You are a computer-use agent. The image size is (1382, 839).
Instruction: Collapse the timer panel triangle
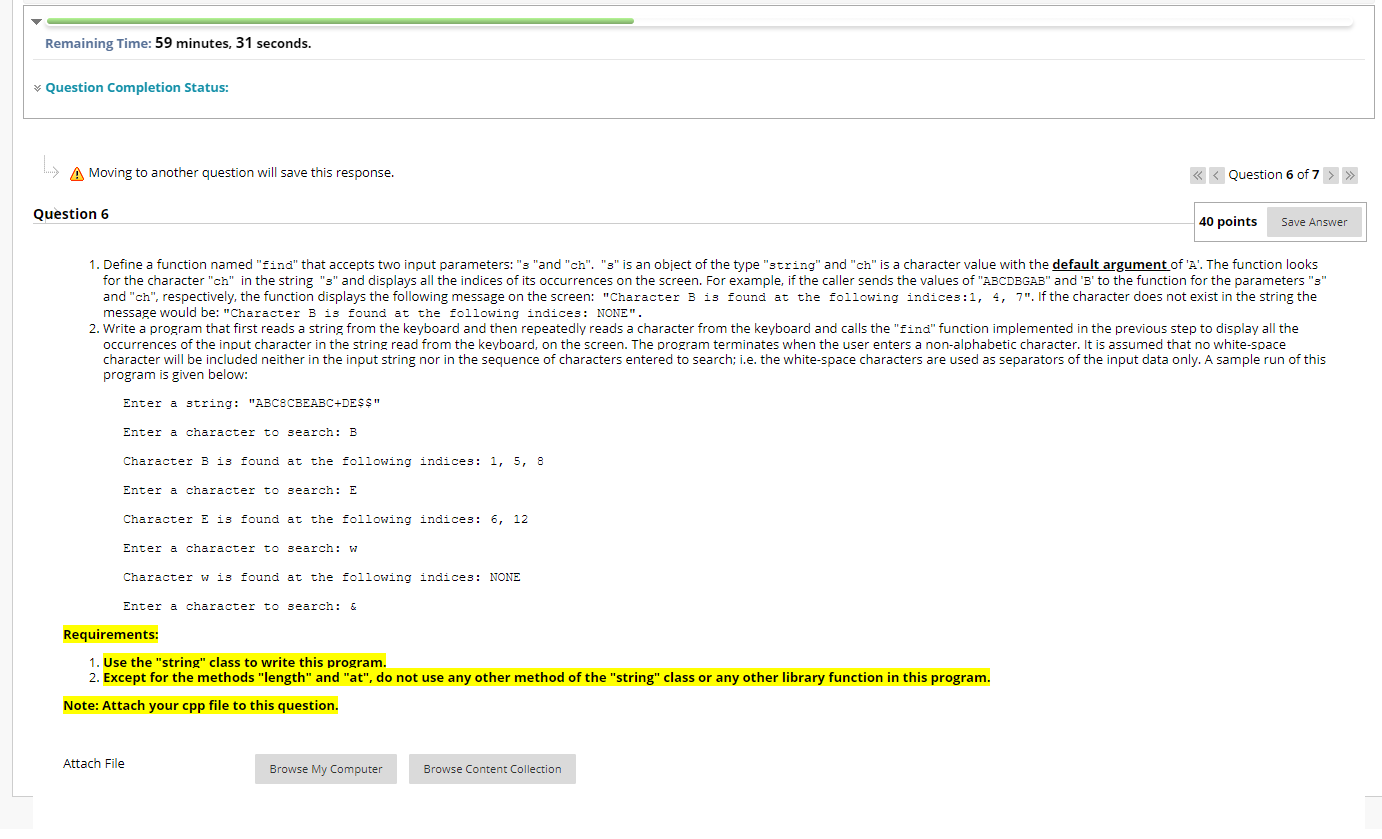36,21
